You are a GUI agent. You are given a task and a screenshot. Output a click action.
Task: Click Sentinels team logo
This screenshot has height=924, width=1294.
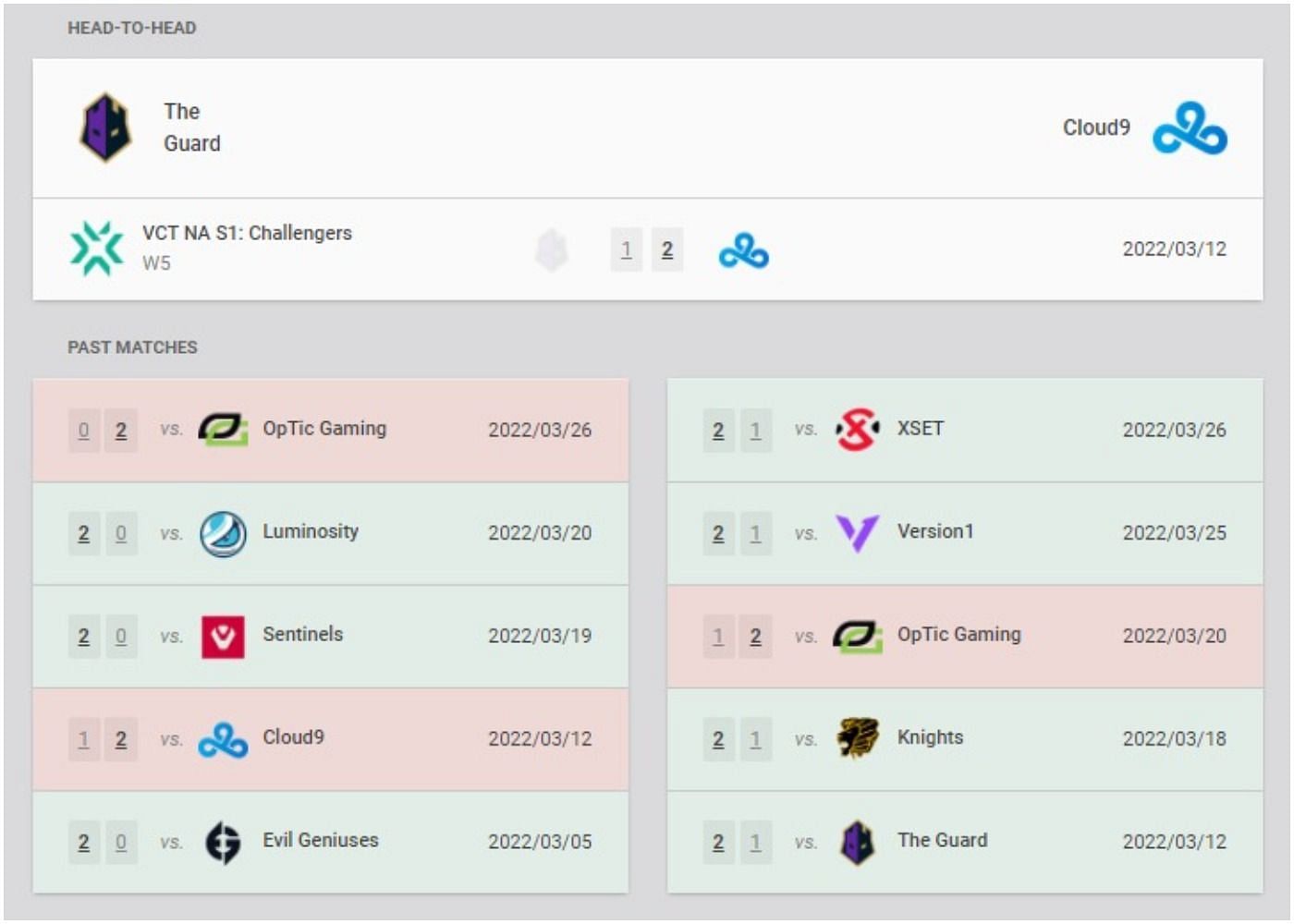pos(223,637)
